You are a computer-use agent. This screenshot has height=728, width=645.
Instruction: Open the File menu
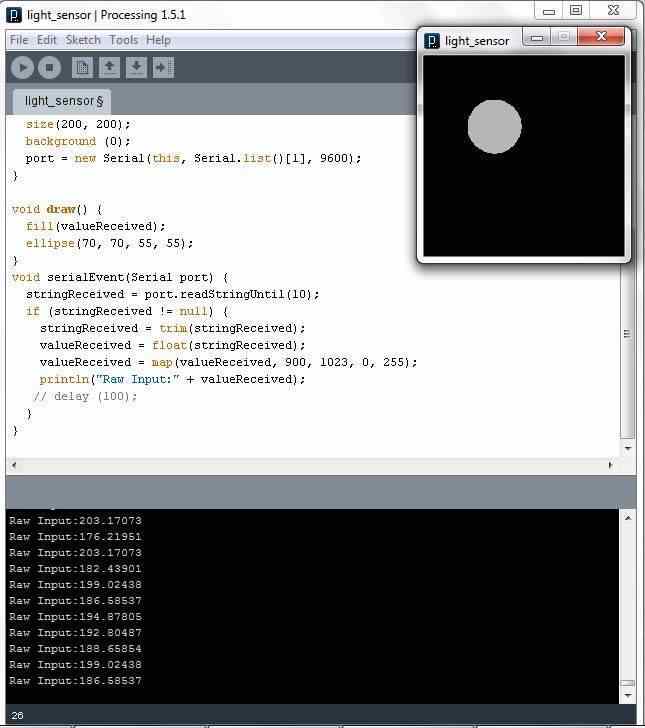click(19, 40)
